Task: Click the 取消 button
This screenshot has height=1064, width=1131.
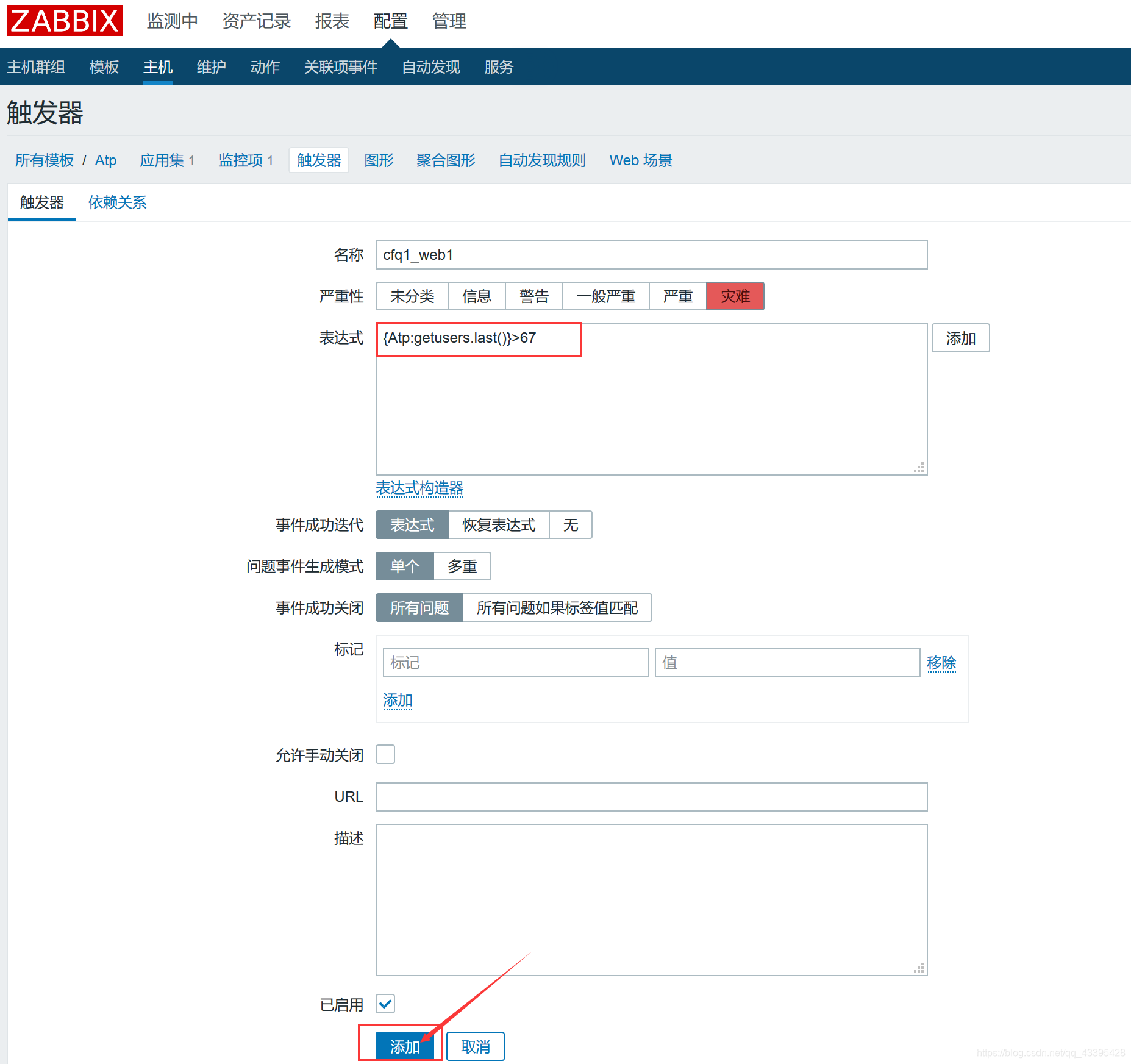Action: click(476, 1046)
